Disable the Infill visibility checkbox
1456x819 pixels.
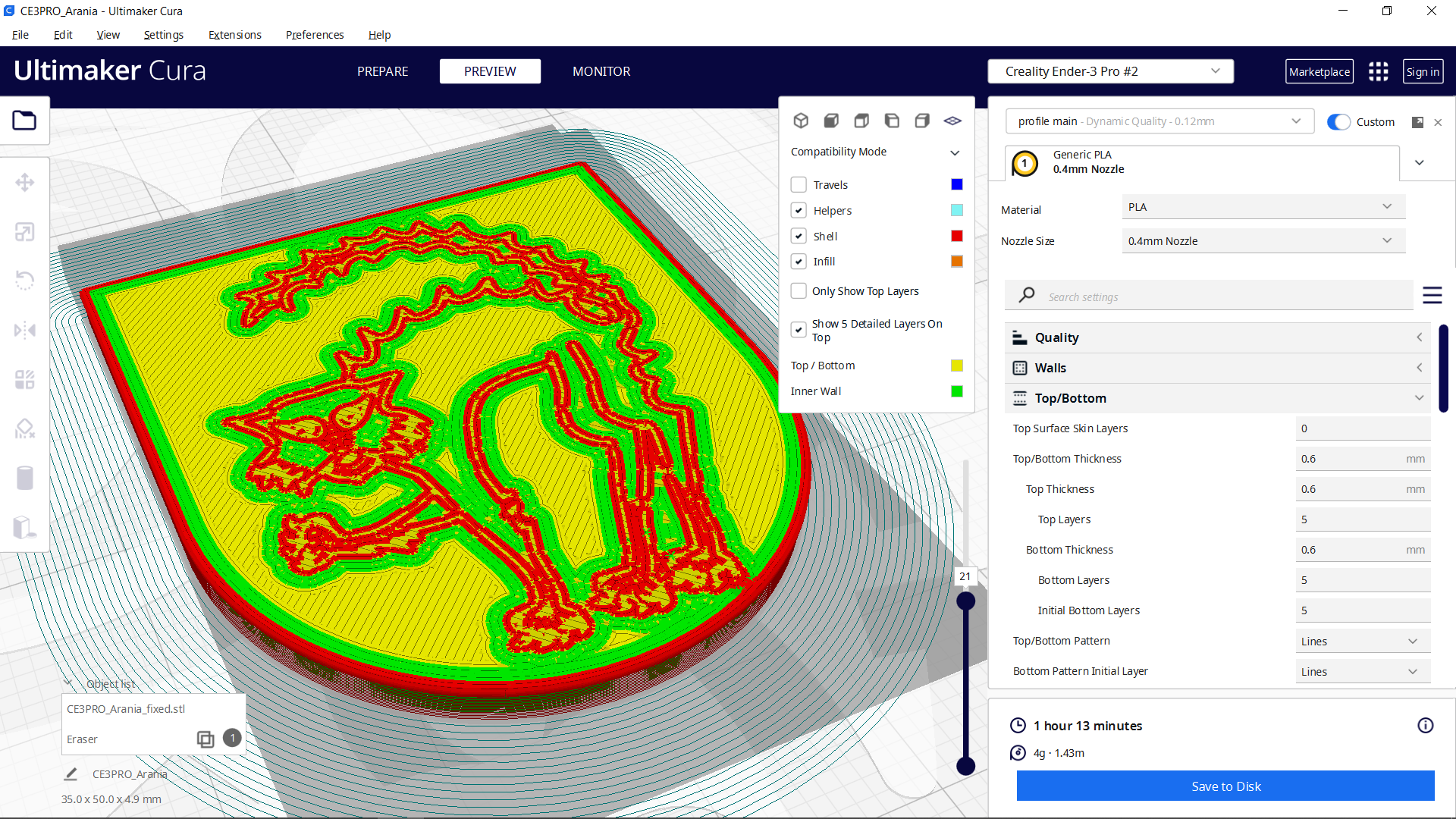point(799,261)
